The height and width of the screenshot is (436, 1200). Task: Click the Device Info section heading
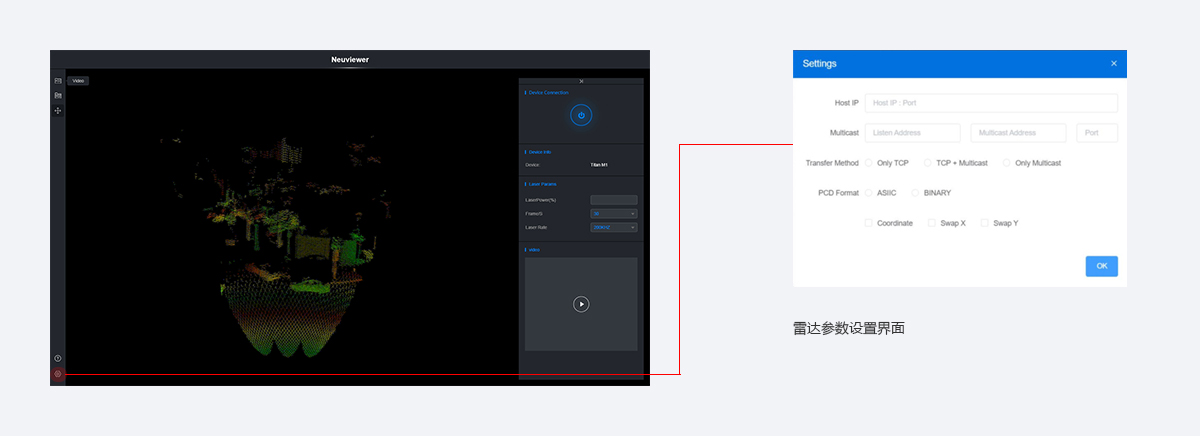click(x=539, y=152)
